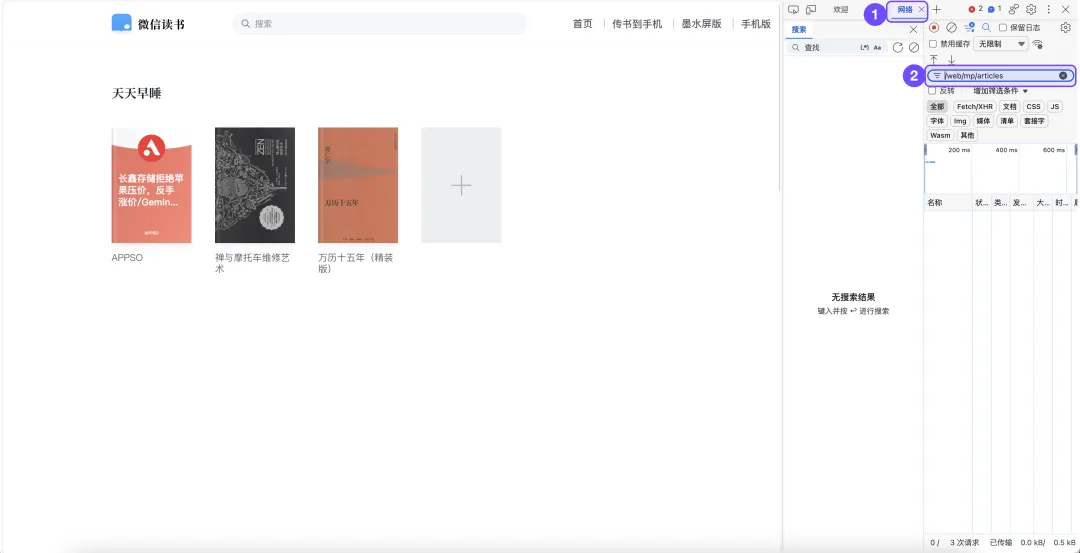Click the inspect element picker icon

pos(793,10)
